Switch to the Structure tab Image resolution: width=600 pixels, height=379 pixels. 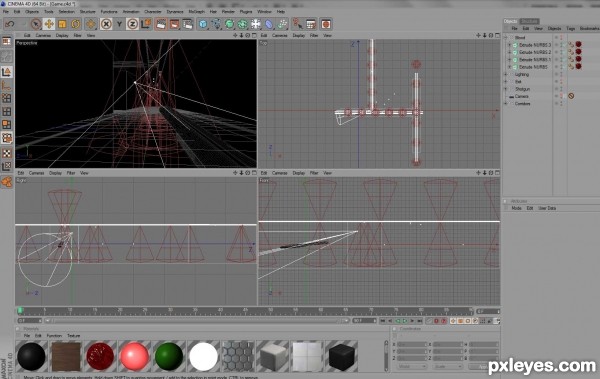tap(530, 21)
